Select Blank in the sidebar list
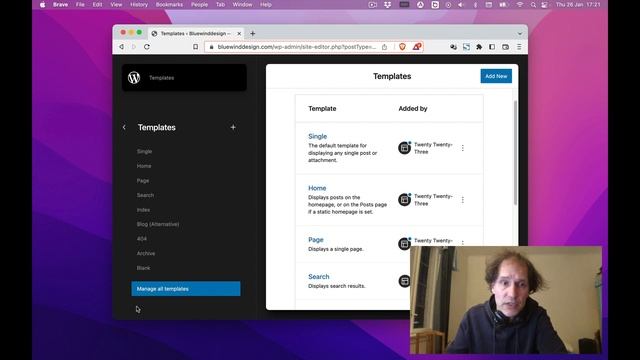This screenshot has height=360, width=640. coord(143,268)
